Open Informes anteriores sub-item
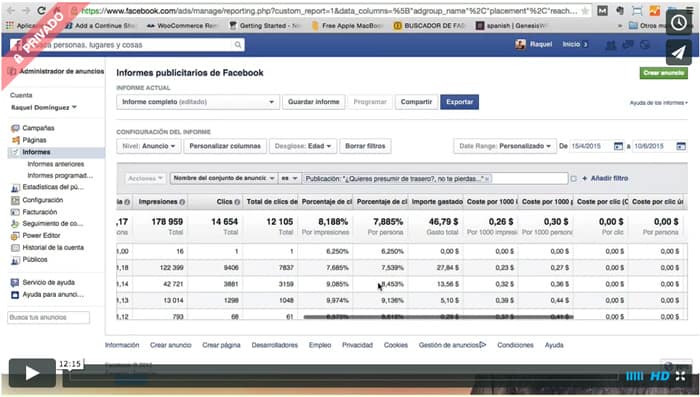The image size is (700, 397). [56, 164]
